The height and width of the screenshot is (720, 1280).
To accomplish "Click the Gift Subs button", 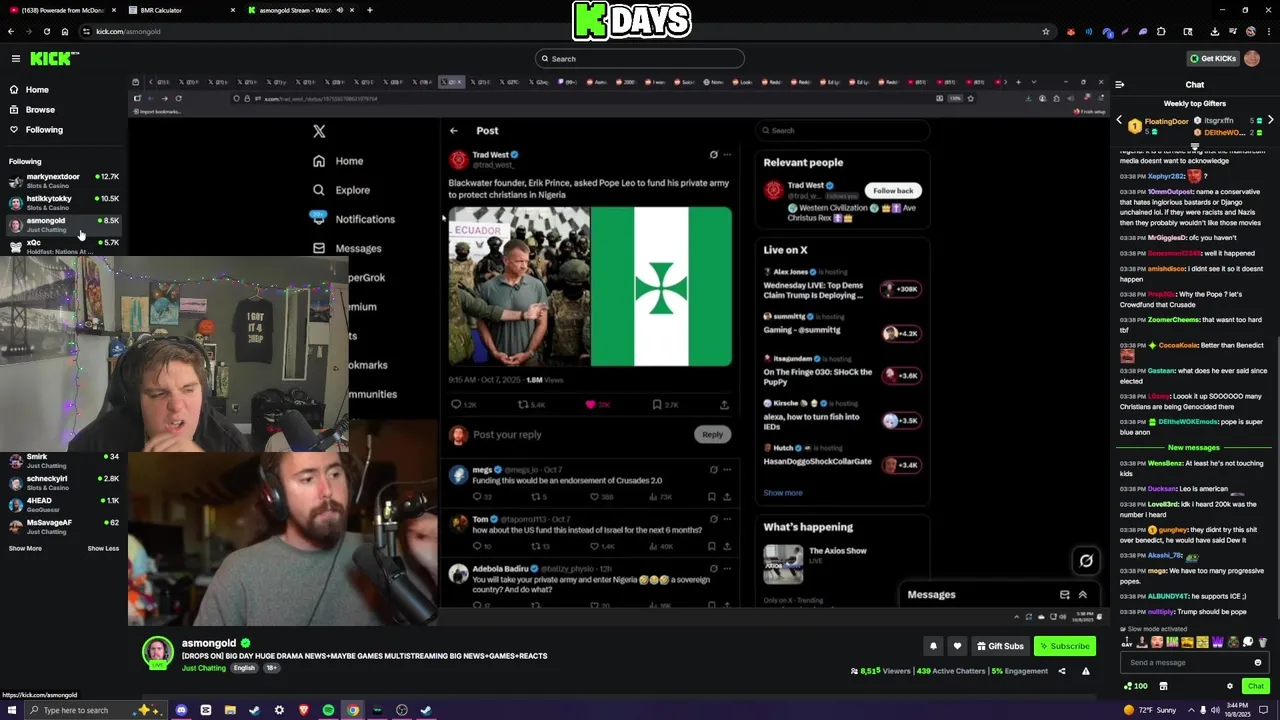I will click(x=1000, y=646).
